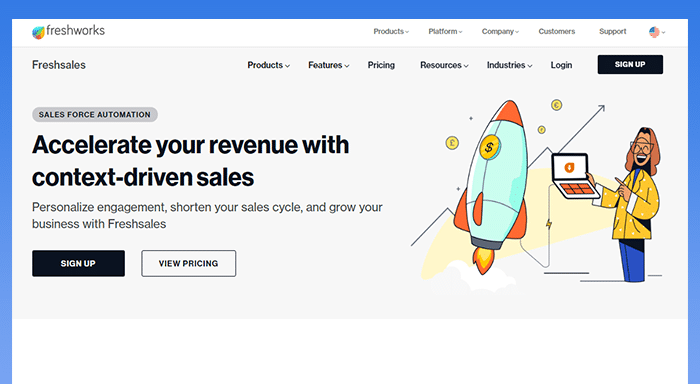Expand the top bar Products menu
The width and height of the screenshot is (700, 384).
coord(391,32)
